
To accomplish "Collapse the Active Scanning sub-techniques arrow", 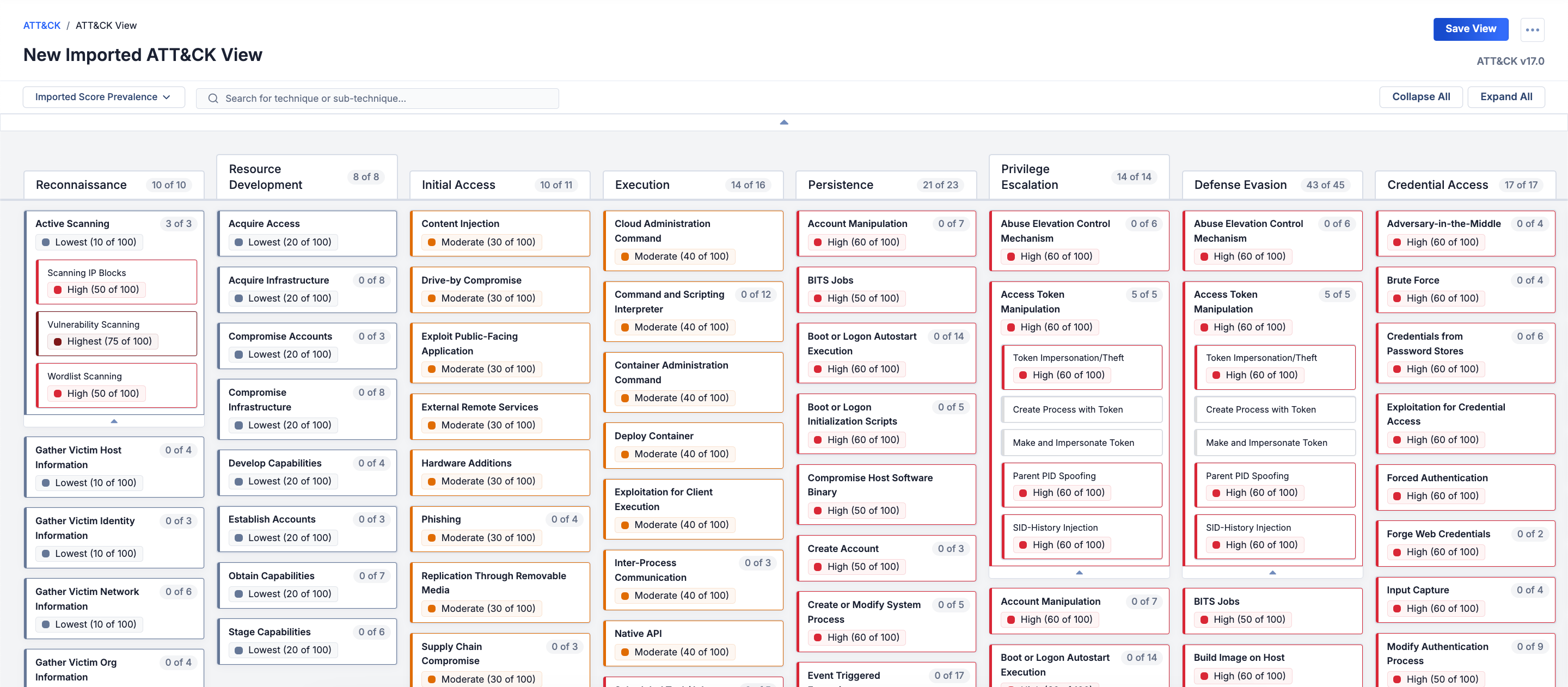I will click(114, 421).
